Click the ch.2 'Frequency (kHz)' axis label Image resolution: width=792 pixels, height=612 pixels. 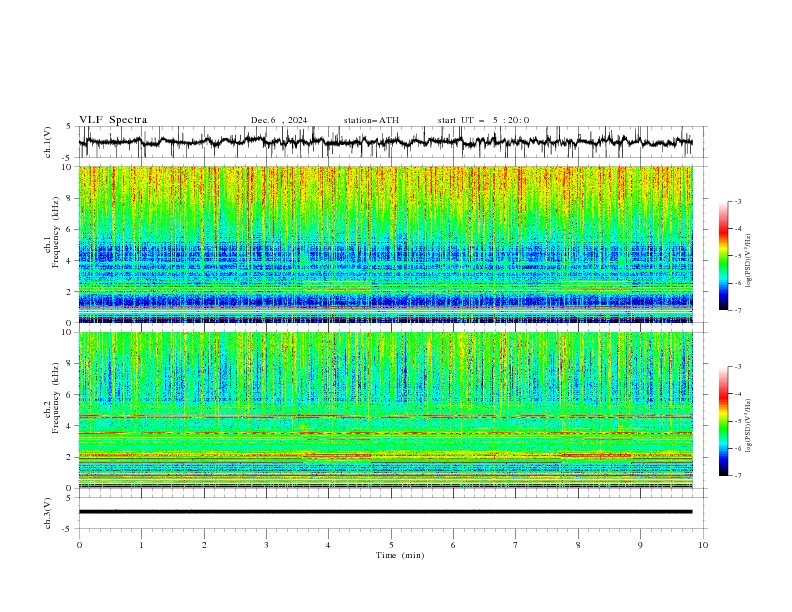point(56,398)
